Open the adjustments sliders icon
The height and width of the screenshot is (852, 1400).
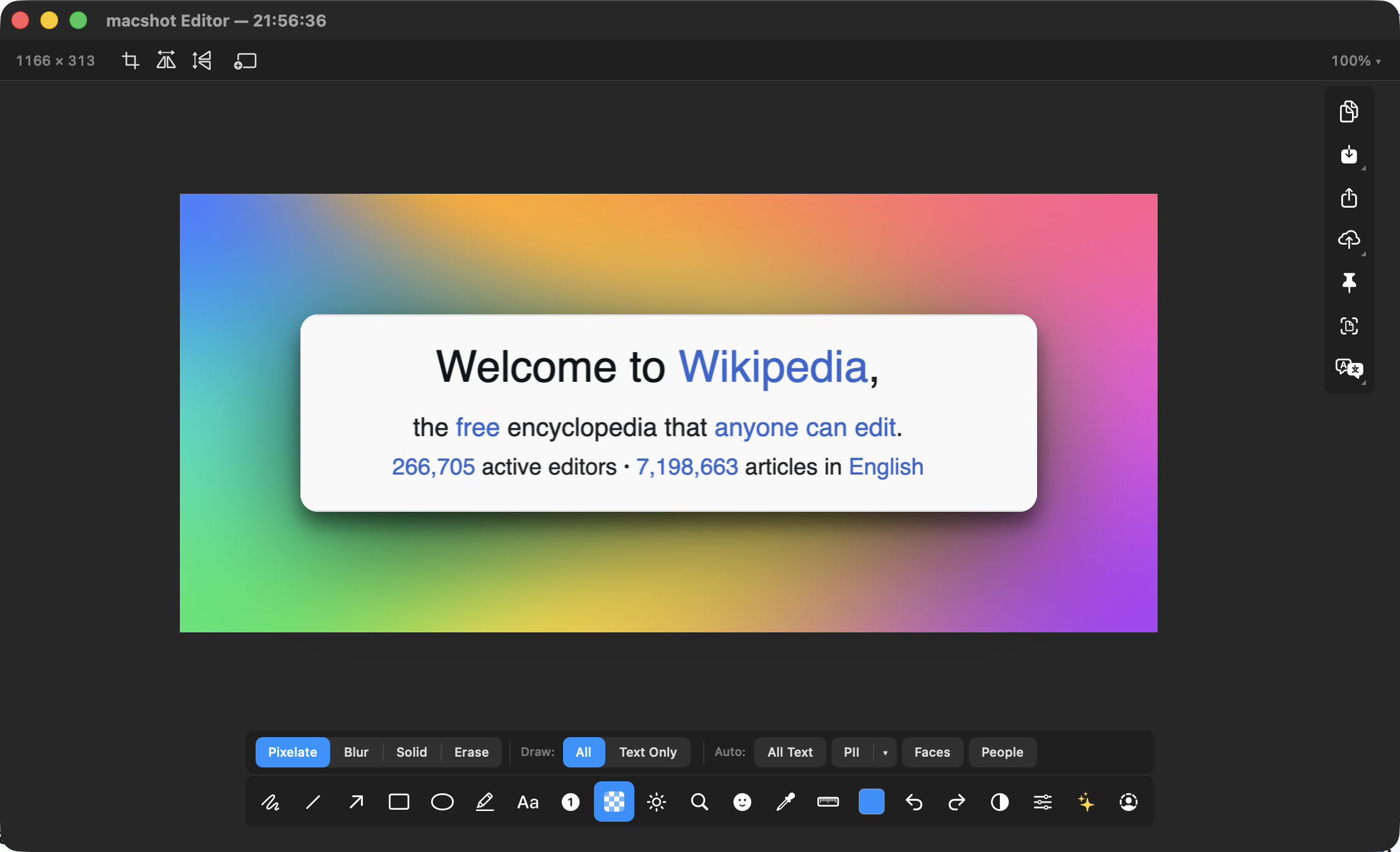[x=1043, y=802]
